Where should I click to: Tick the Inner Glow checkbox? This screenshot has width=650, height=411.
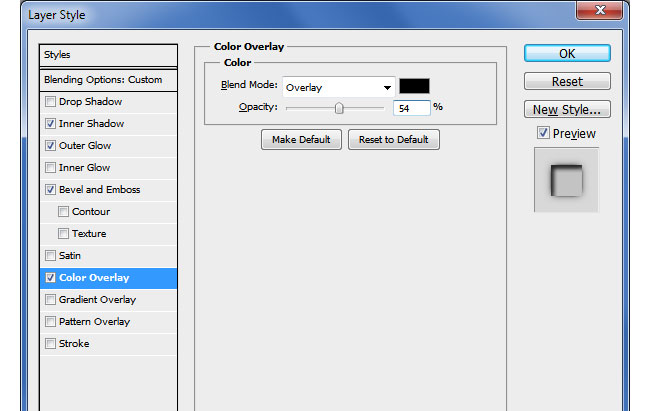(50, 168)
